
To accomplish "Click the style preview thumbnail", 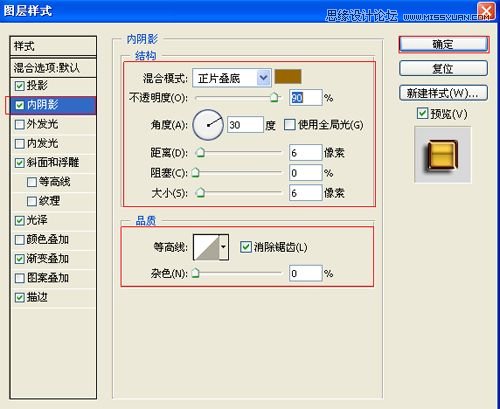I will tap(443, 154).
